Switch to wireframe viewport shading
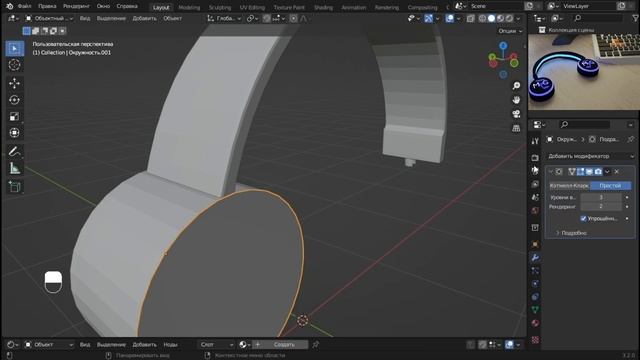 (x=482, y=18)
